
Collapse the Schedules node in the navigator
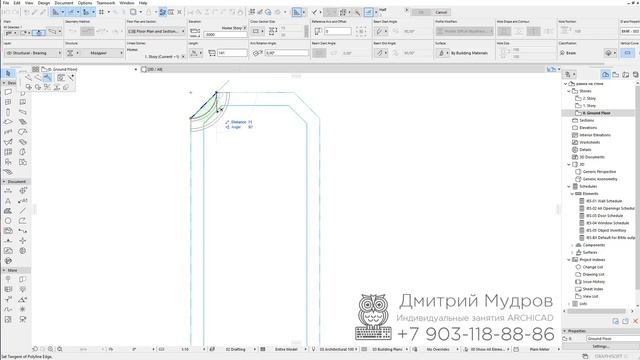pyautogui.click(x=569, y=187)
